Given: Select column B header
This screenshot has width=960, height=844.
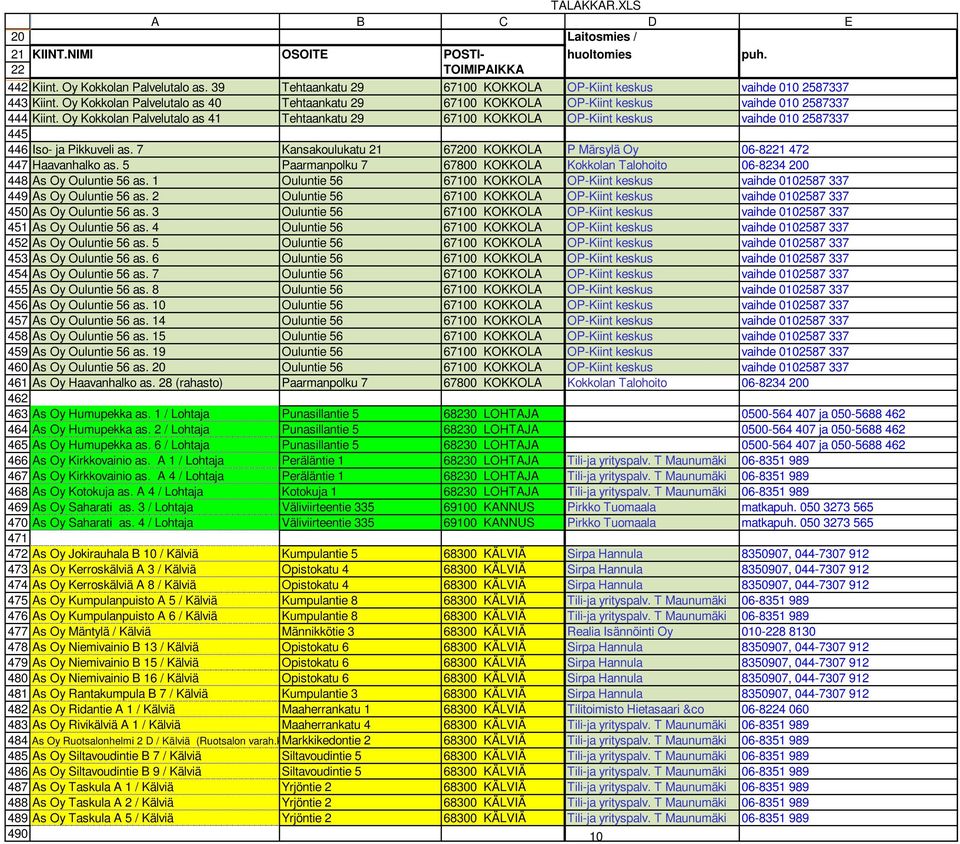Looking at the screenshot, I should [x=360, y=21].
